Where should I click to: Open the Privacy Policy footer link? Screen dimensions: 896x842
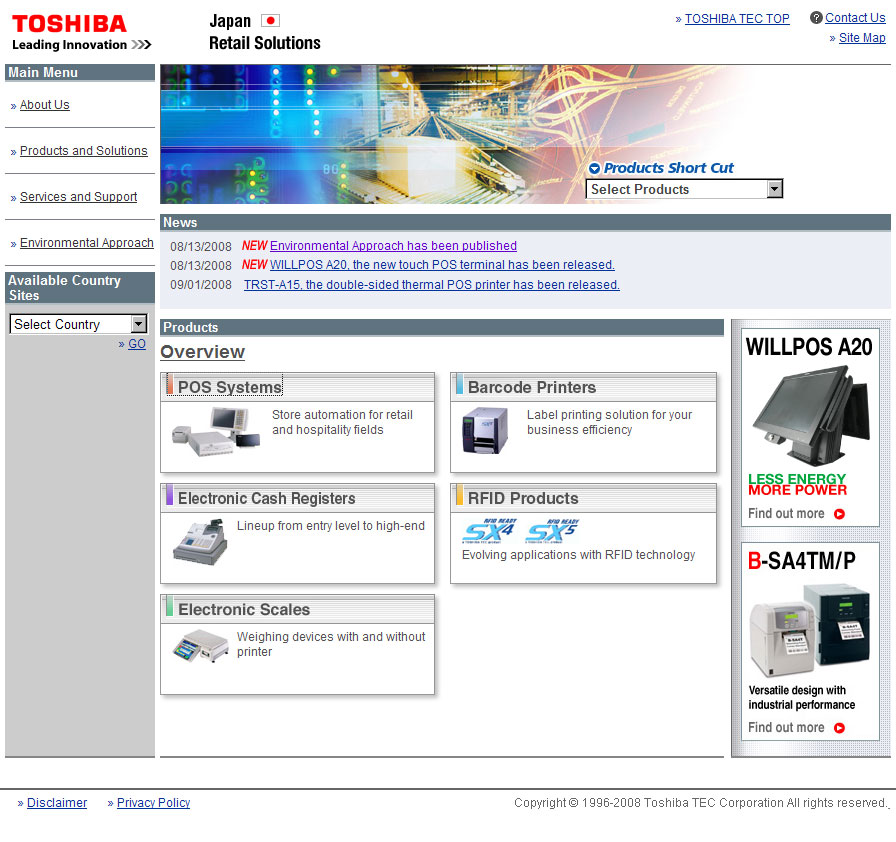coord(153,803)
